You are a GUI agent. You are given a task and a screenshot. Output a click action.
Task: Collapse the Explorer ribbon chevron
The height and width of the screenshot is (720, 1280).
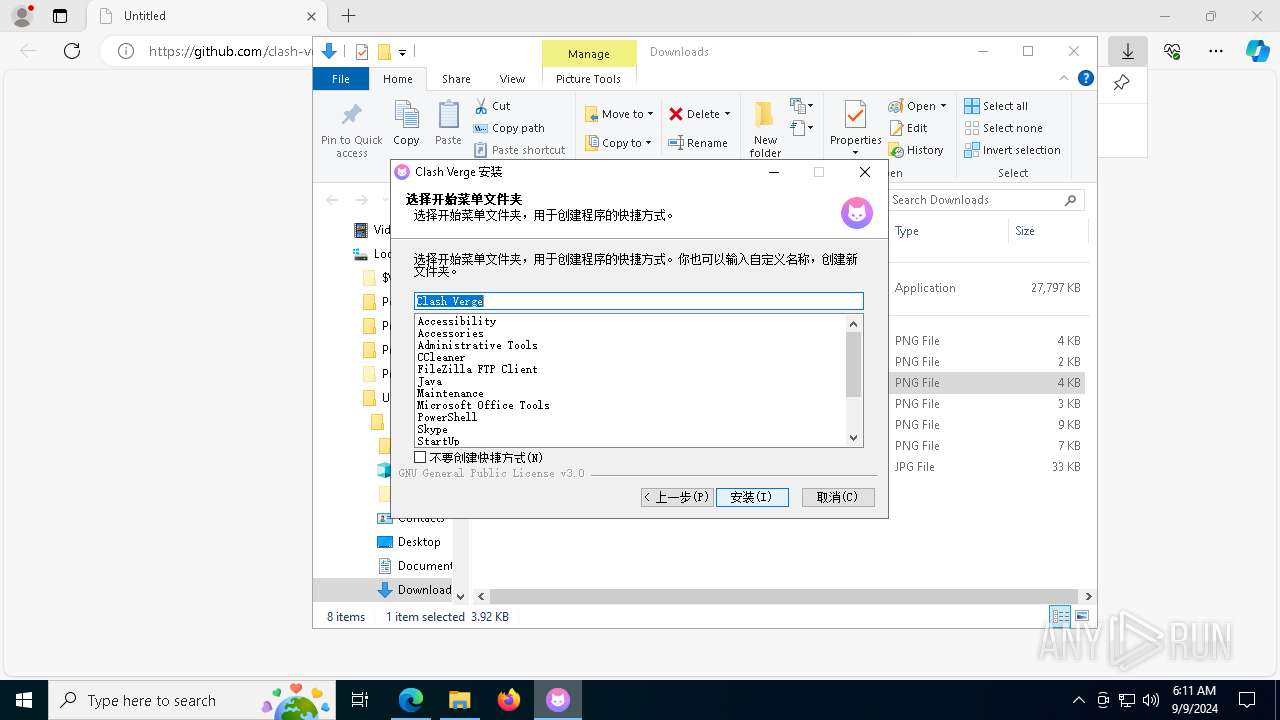(1064, 78)
